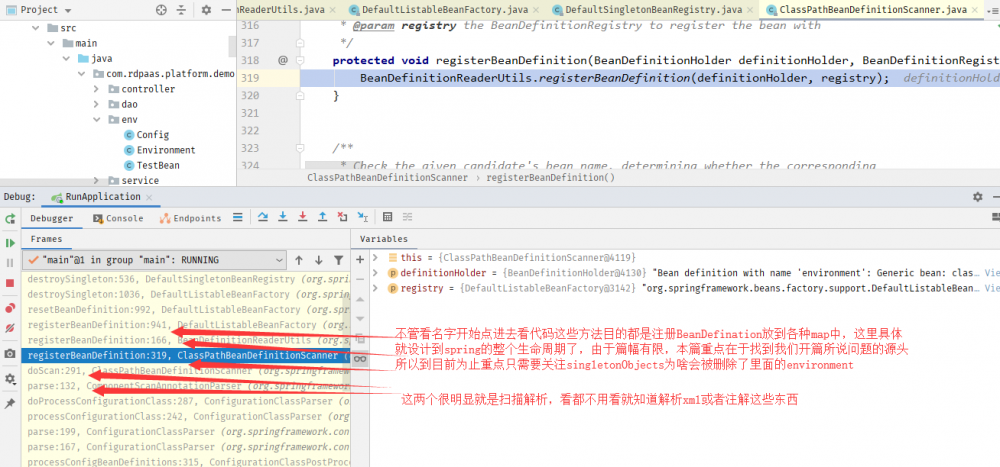The image size is (1000, 467).
Task: Open the TestBean class
Action: (x=152, y=165)
